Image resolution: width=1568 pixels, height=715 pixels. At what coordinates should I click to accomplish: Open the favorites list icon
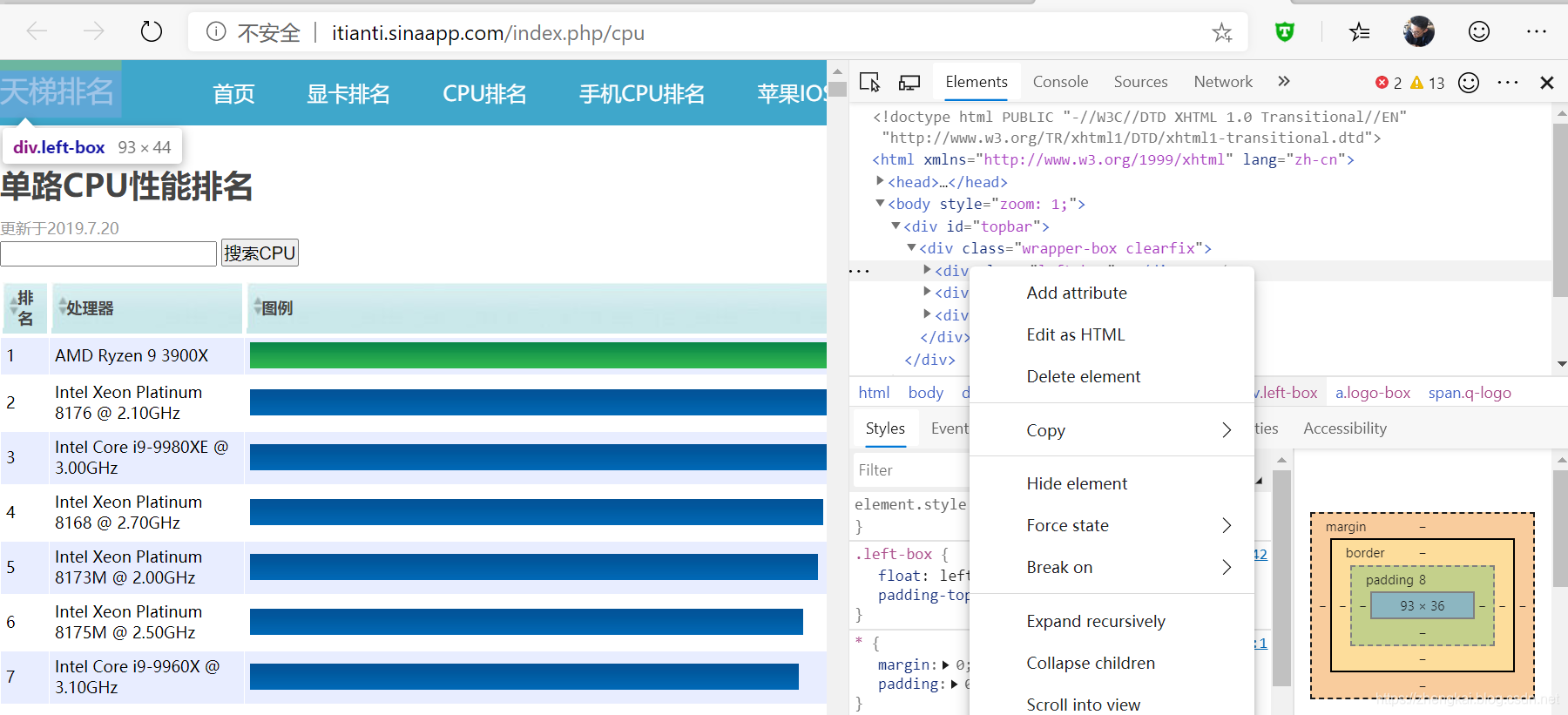pos(1359,33)
